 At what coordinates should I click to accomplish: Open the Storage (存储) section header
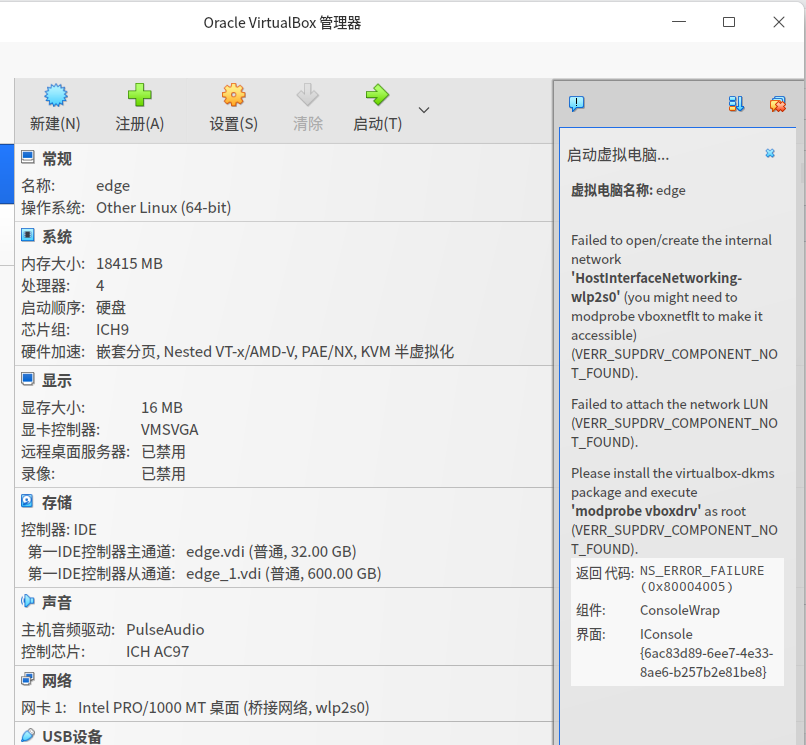click(57, 503)
